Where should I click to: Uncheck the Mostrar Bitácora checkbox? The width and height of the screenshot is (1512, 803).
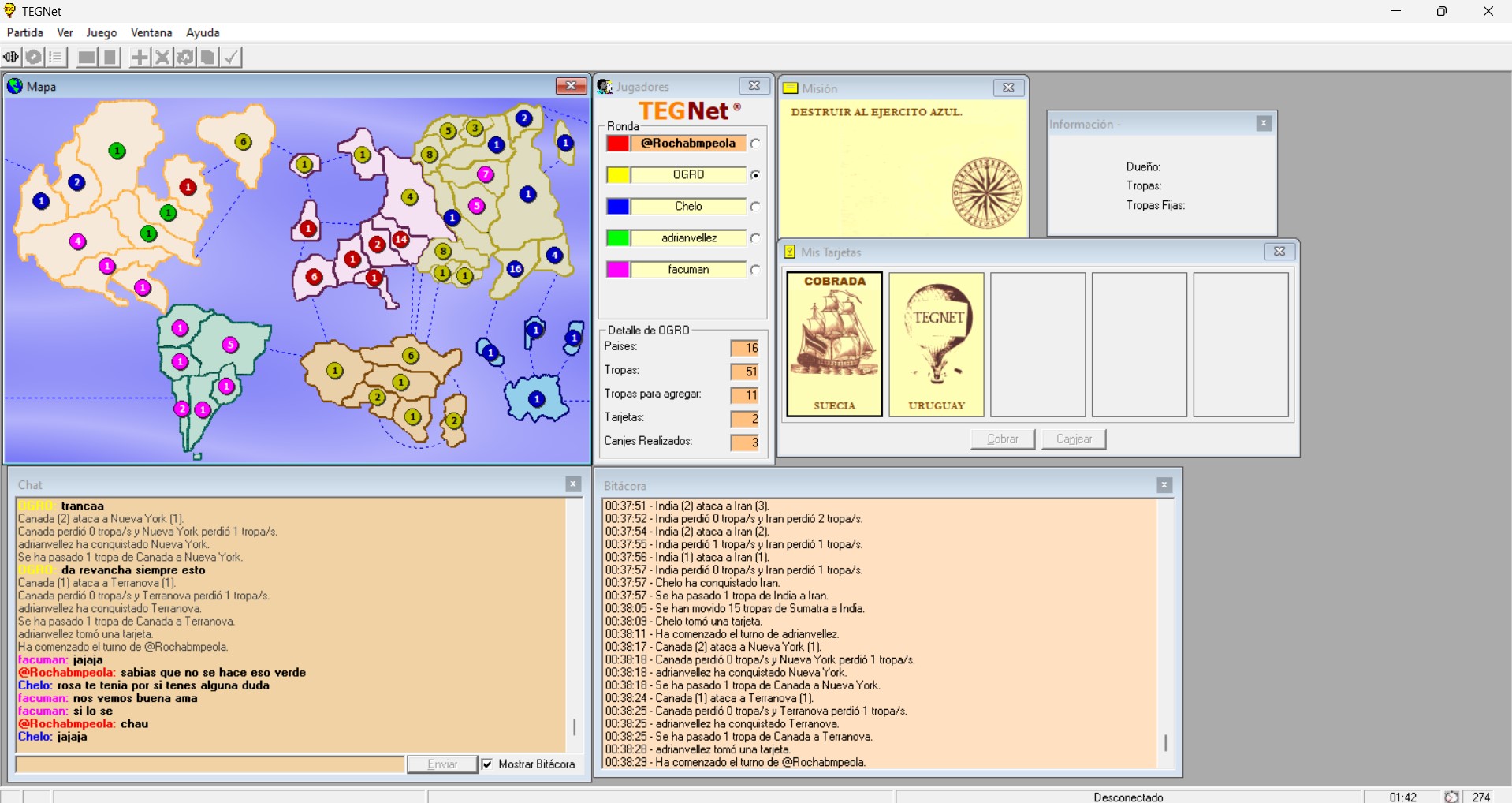[x=487, y=764]
